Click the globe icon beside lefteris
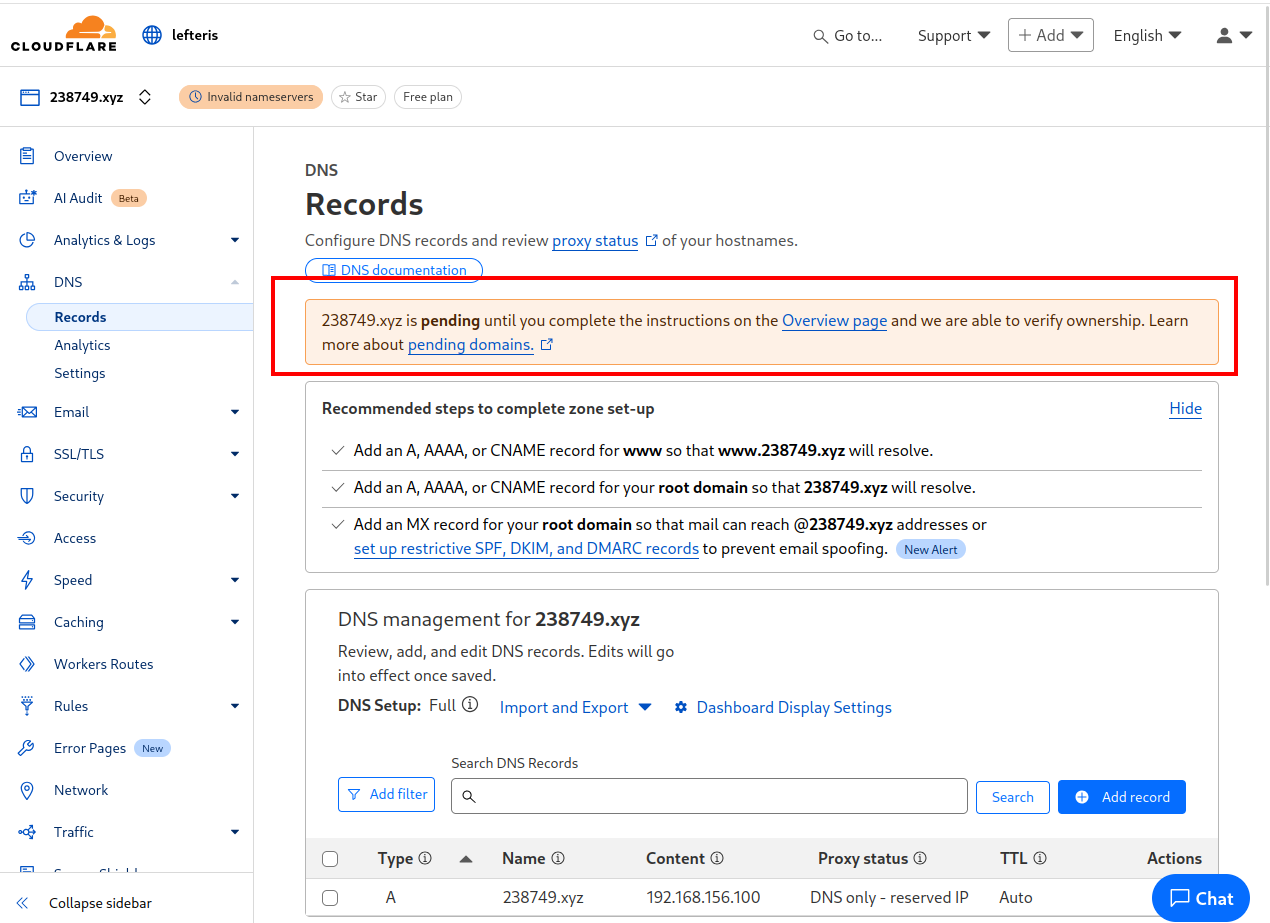 click(152, 35)
